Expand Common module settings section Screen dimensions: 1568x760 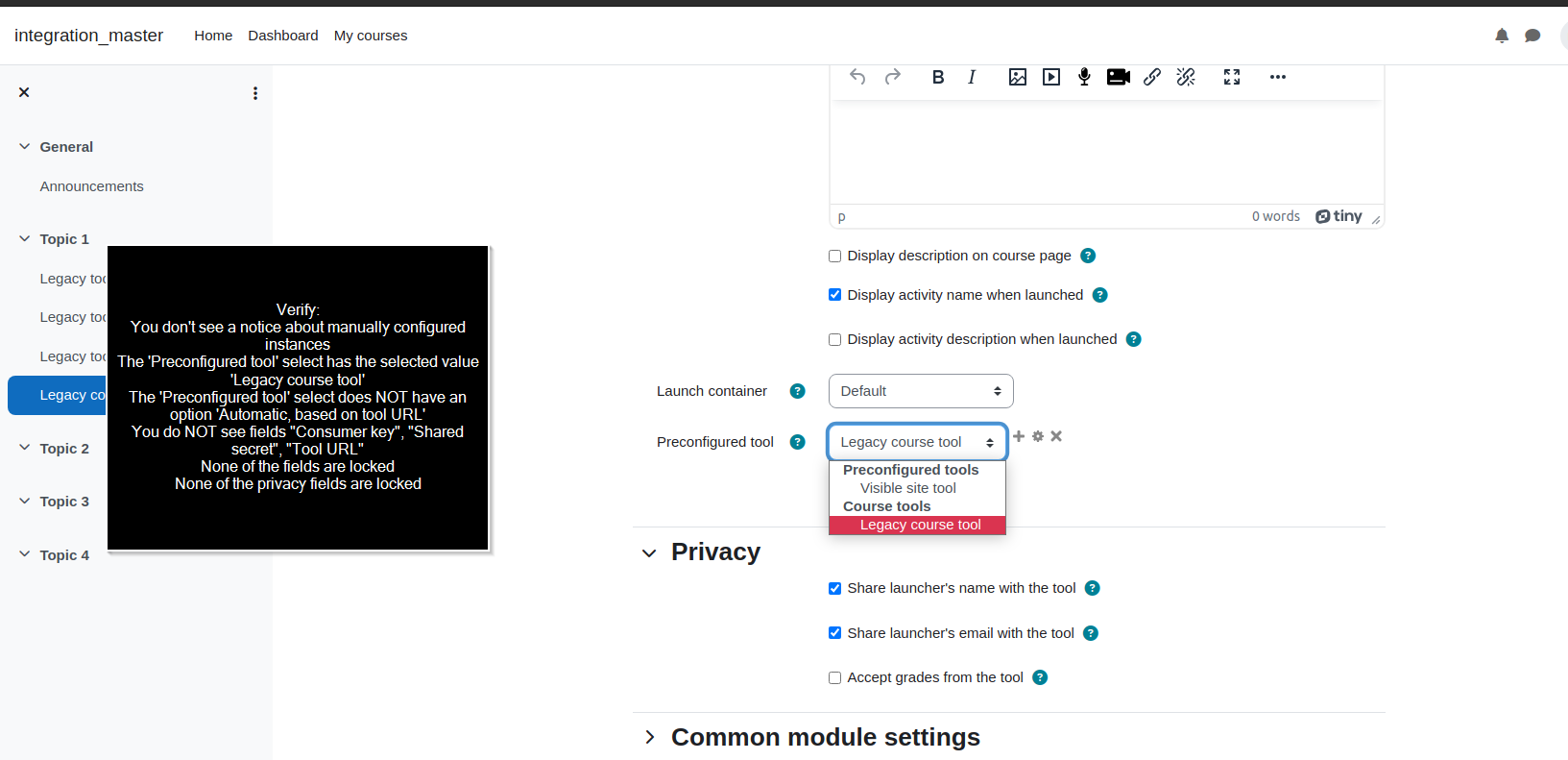point(650,737)
